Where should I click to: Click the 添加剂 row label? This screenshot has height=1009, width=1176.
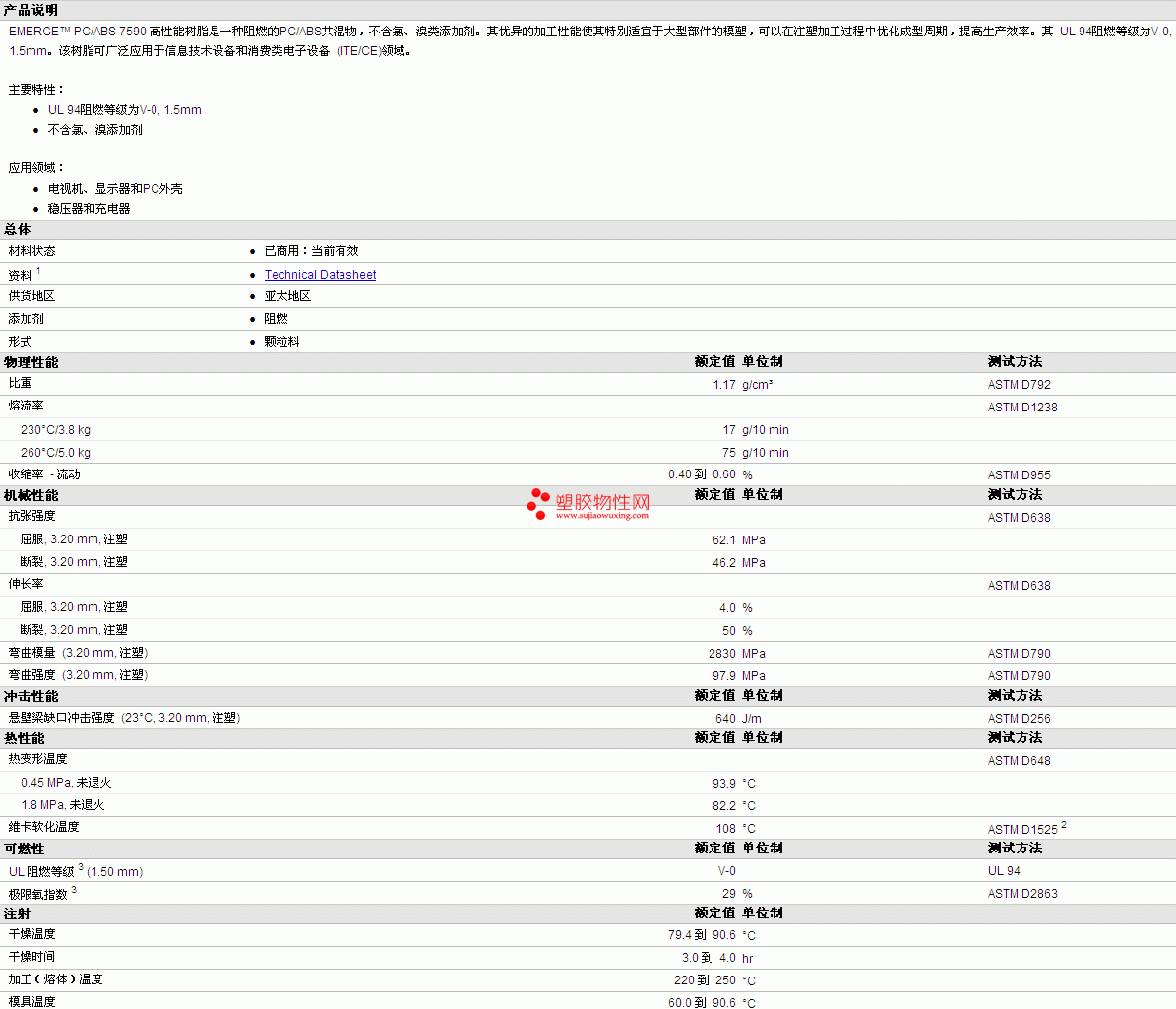click(x=27, y=319)
